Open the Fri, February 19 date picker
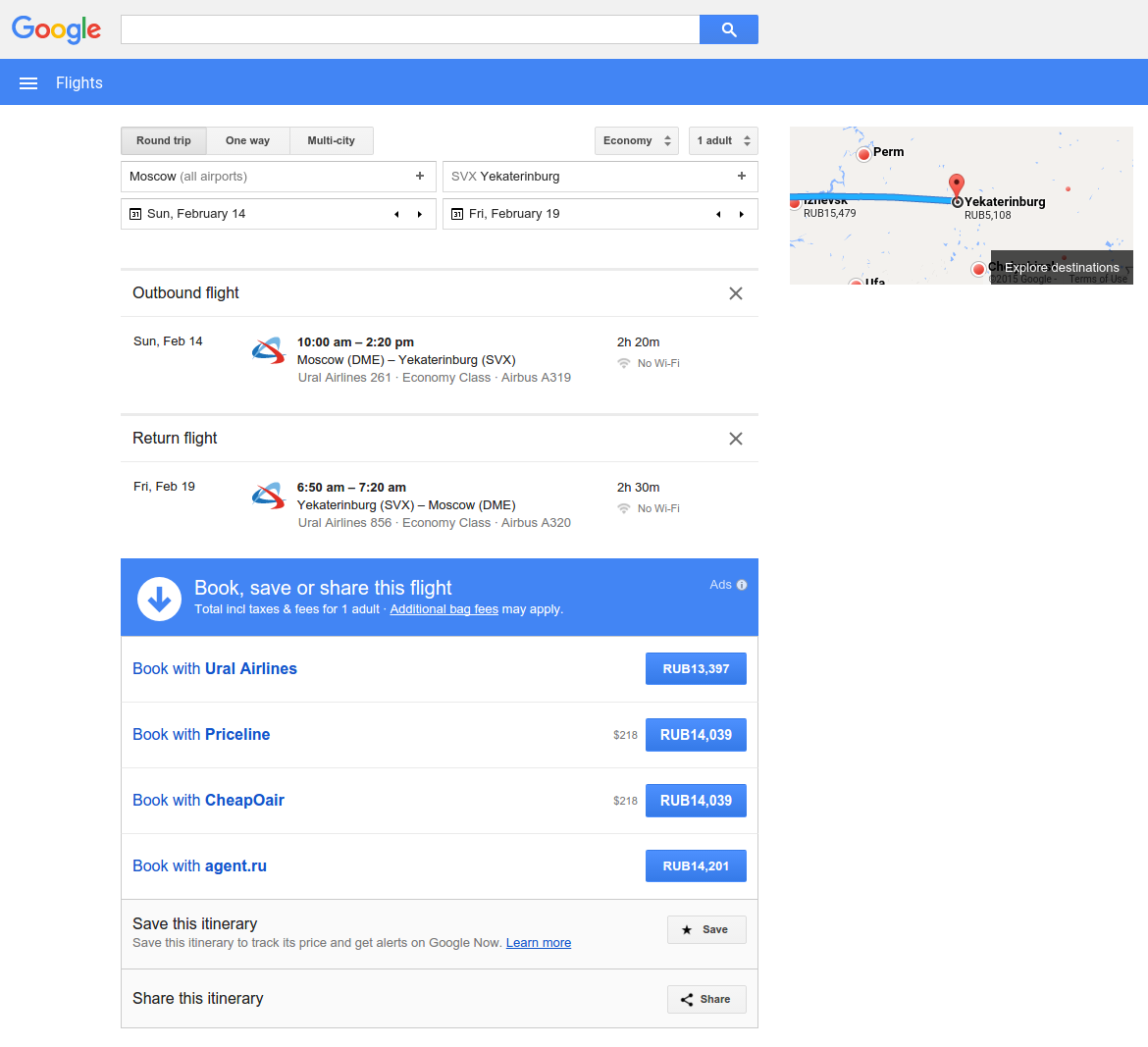The height and width of the screenshot is (1047, 1148). tap(600, 214)
